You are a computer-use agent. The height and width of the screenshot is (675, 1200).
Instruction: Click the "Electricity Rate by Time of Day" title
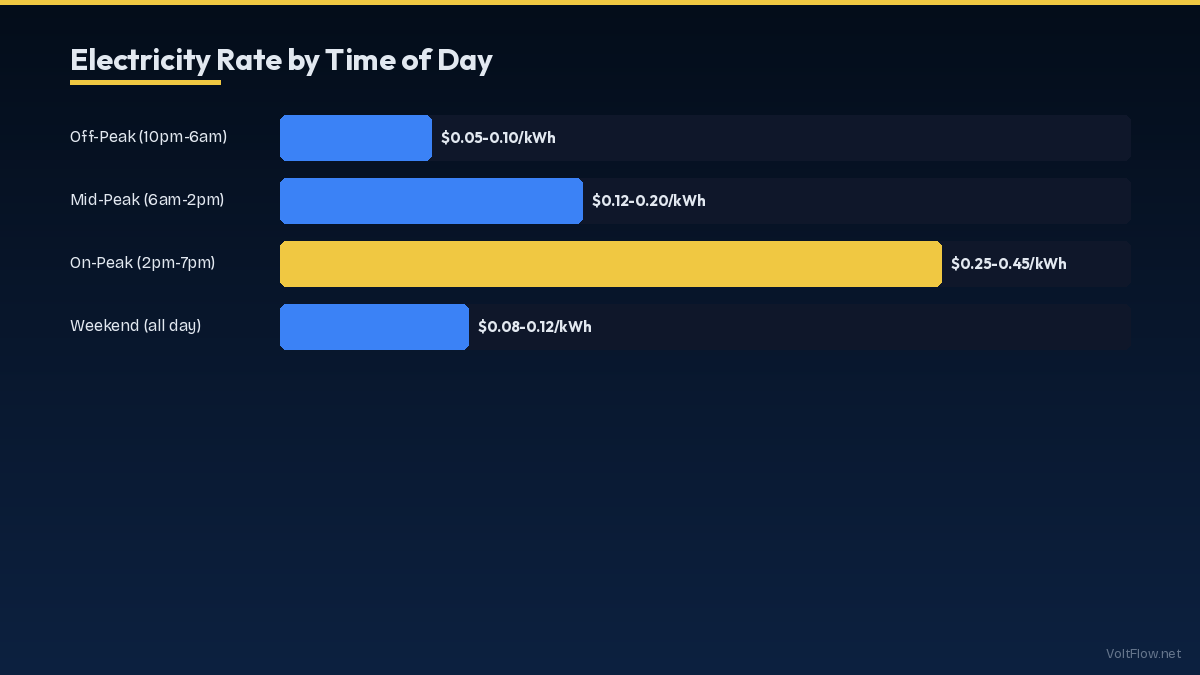(x=281, y=60)
